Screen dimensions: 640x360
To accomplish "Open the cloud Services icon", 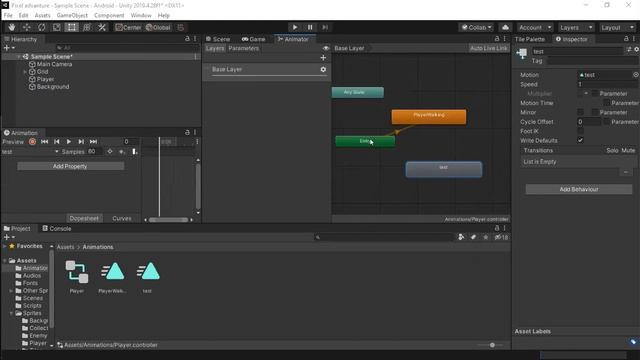I will [x=505, y=27].
